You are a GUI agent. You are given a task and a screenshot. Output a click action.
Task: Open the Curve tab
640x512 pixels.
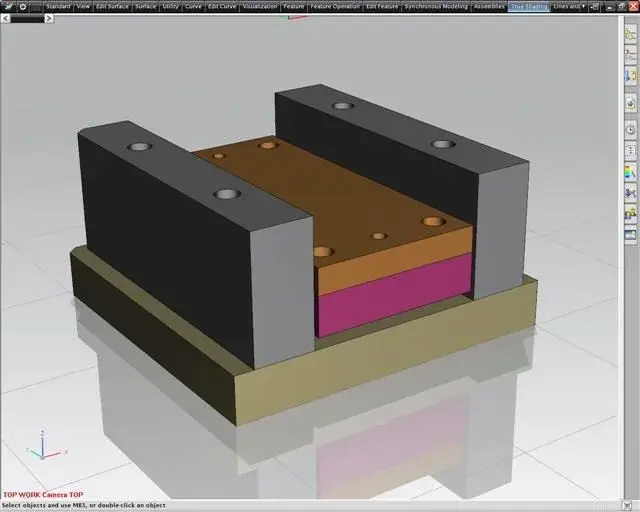click(x=193, y=7)
